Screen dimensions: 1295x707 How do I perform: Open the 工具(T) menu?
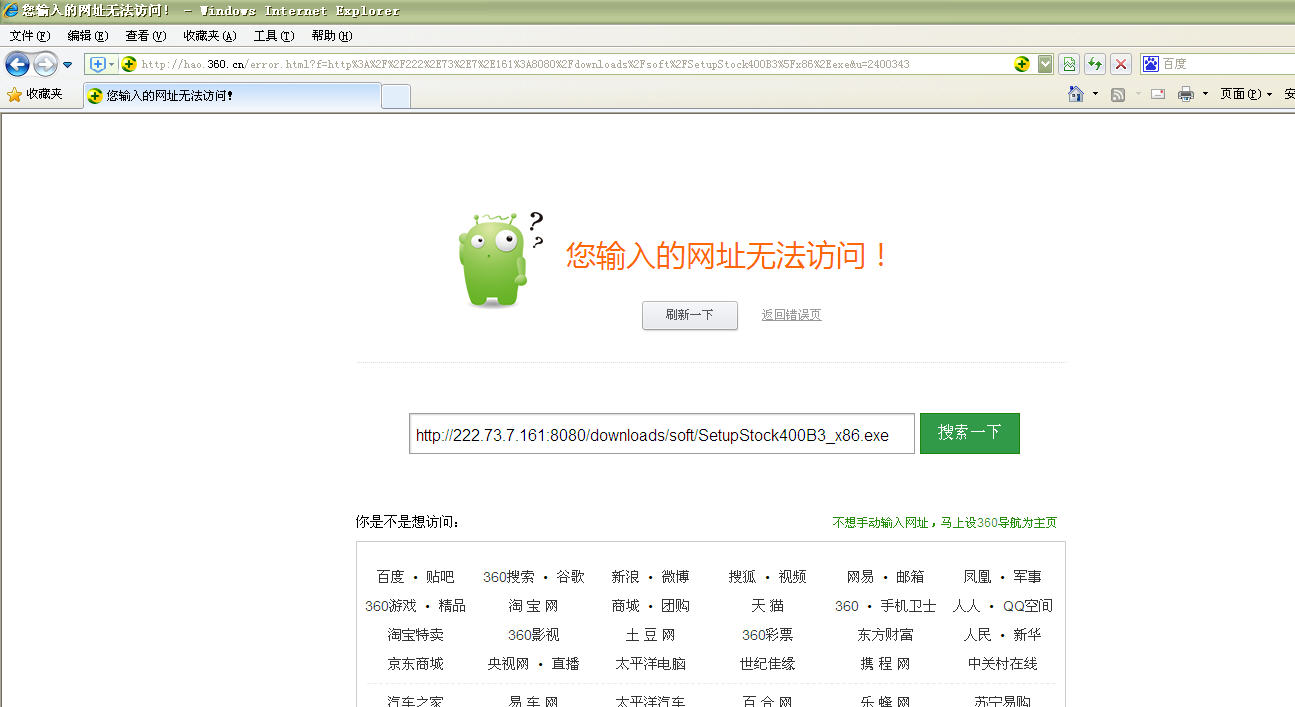point(273,36)
